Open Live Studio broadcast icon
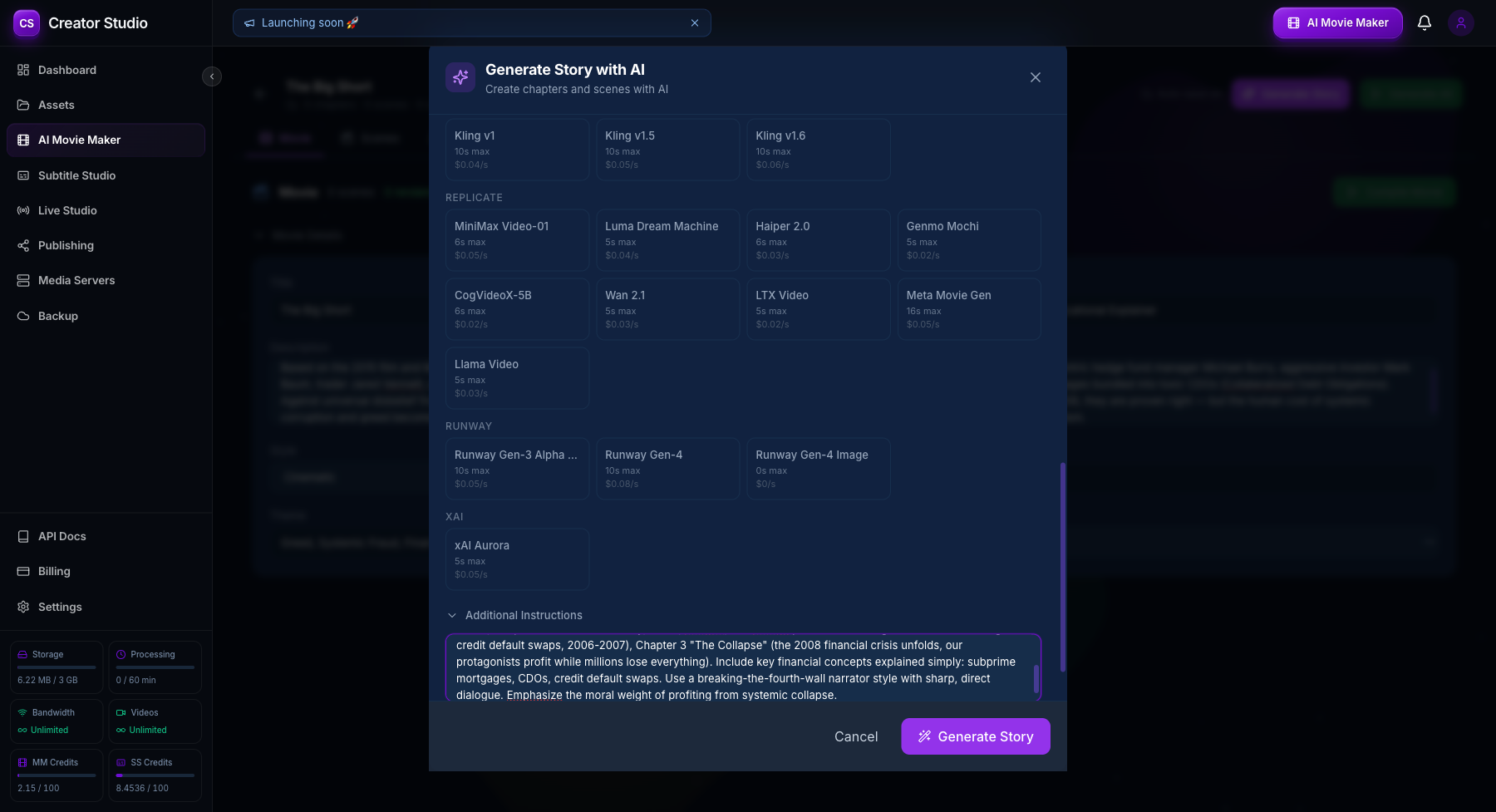 point(23,210)
